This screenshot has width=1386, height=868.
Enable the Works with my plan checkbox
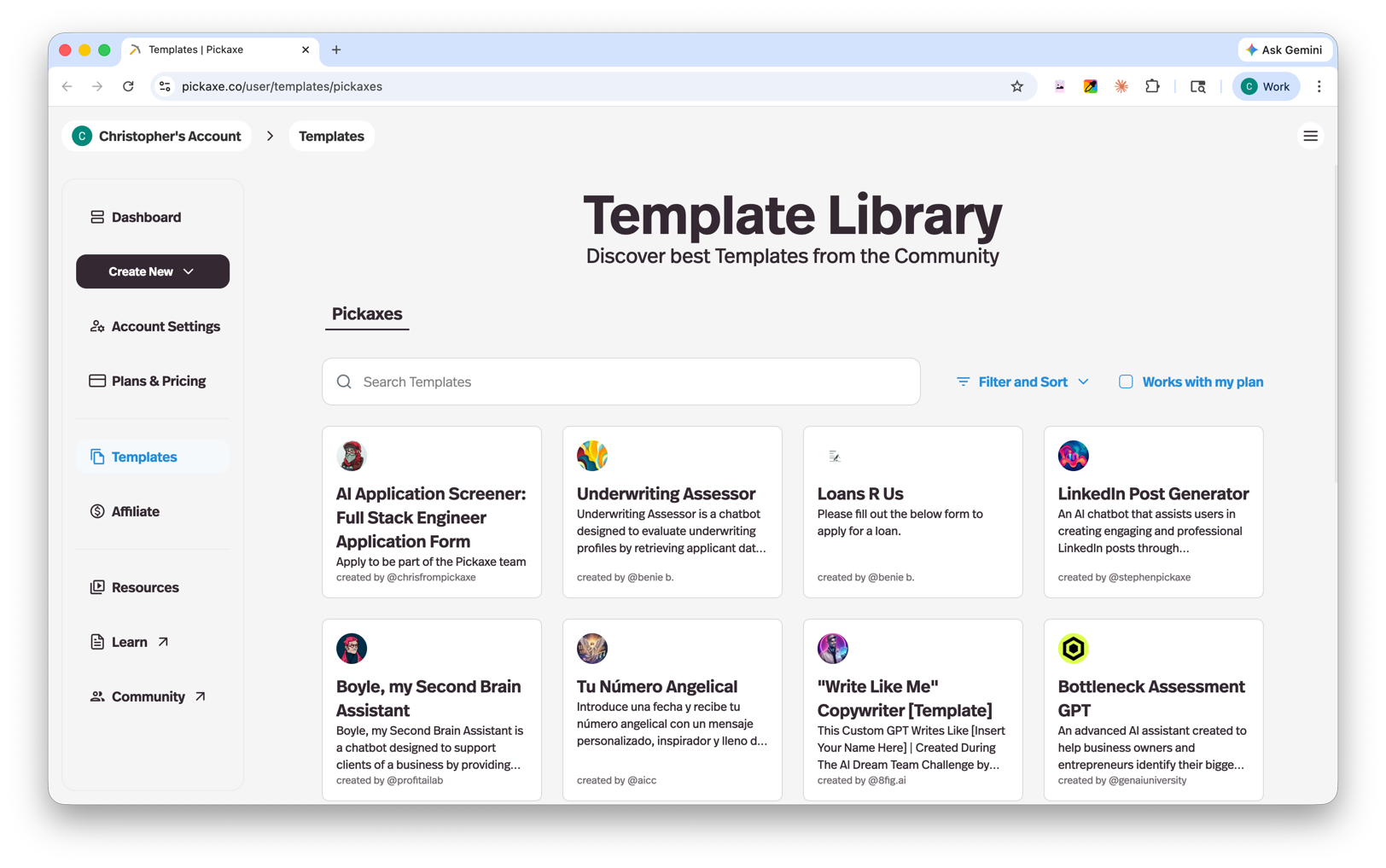click(1125, 382)
